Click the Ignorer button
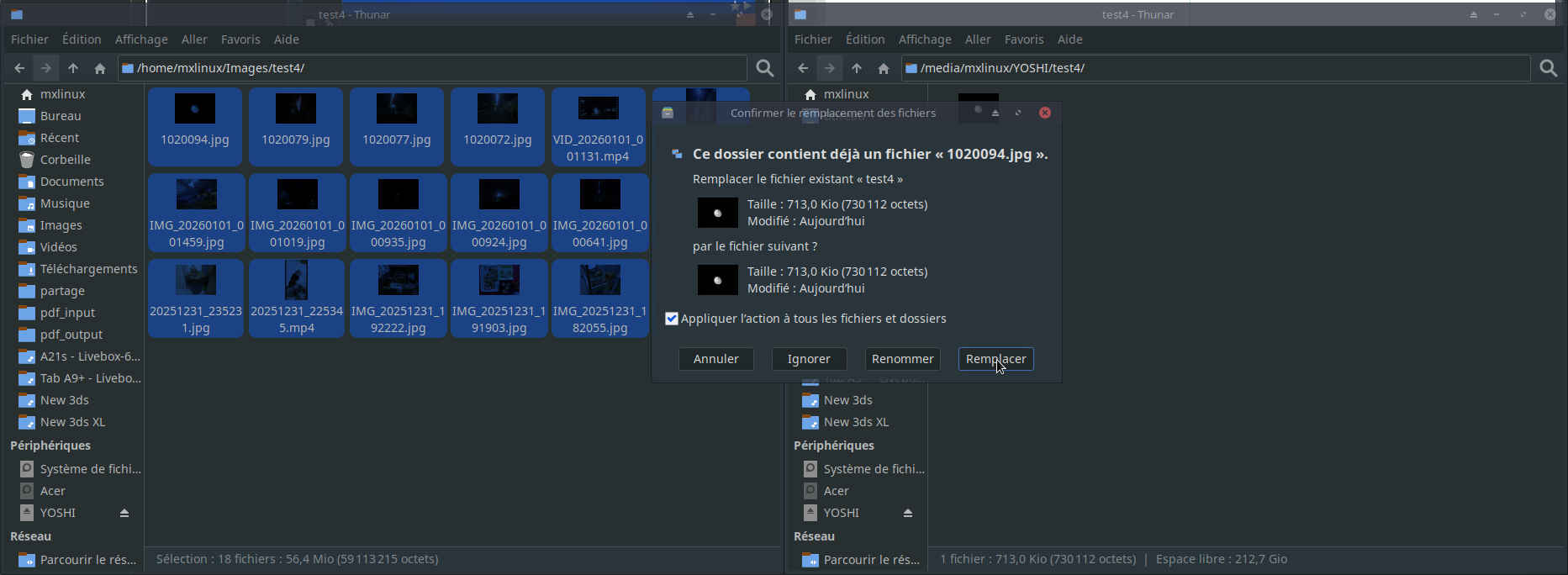1568x575 pixels. click(x=808, y=359)
